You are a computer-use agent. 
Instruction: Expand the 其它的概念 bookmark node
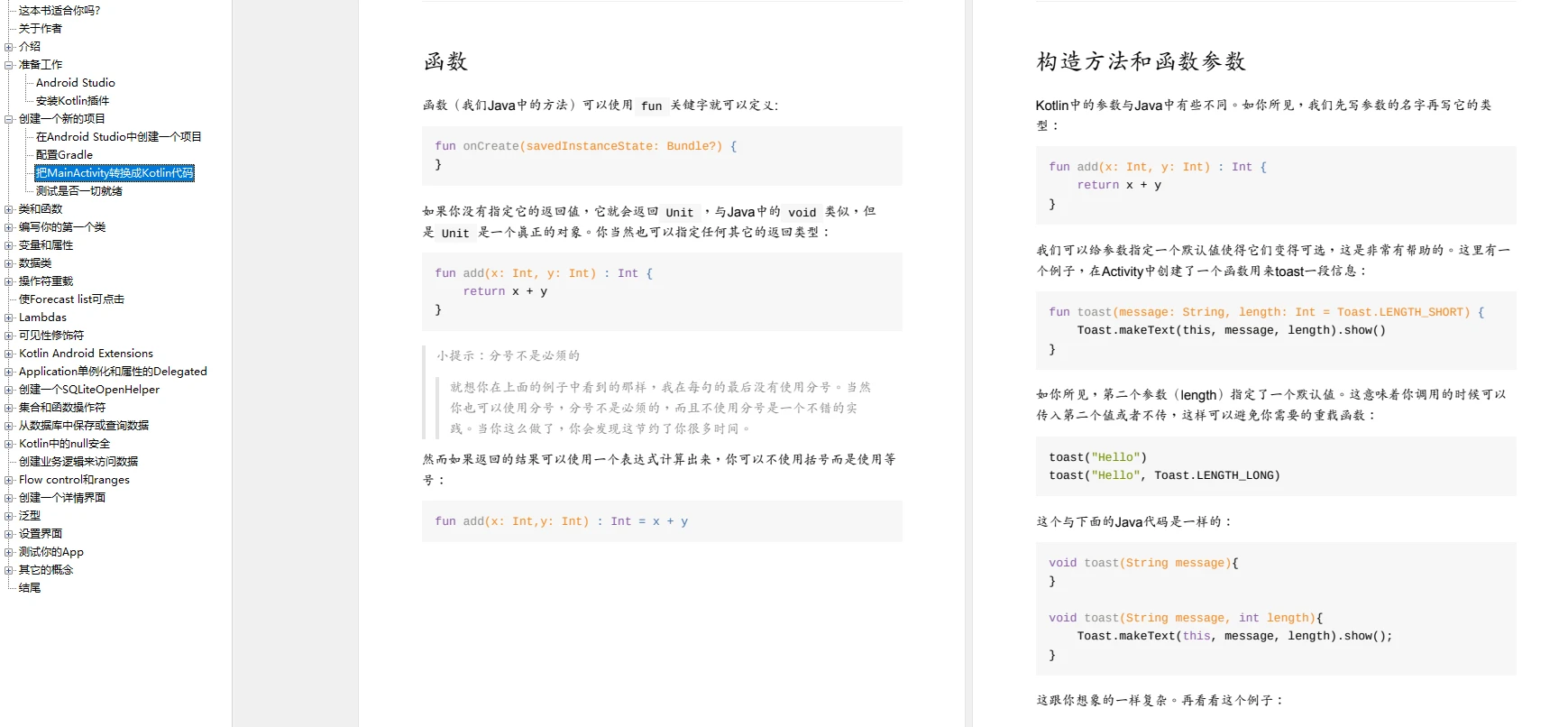click(9, 570)
